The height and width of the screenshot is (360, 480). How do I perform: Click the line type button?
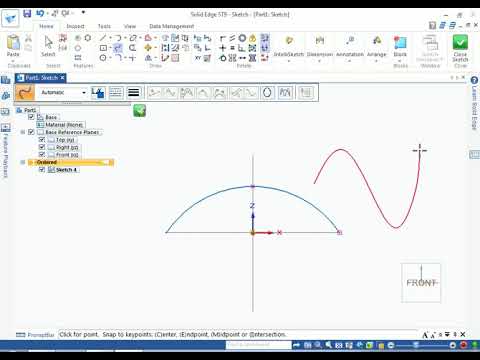[116, 92]
